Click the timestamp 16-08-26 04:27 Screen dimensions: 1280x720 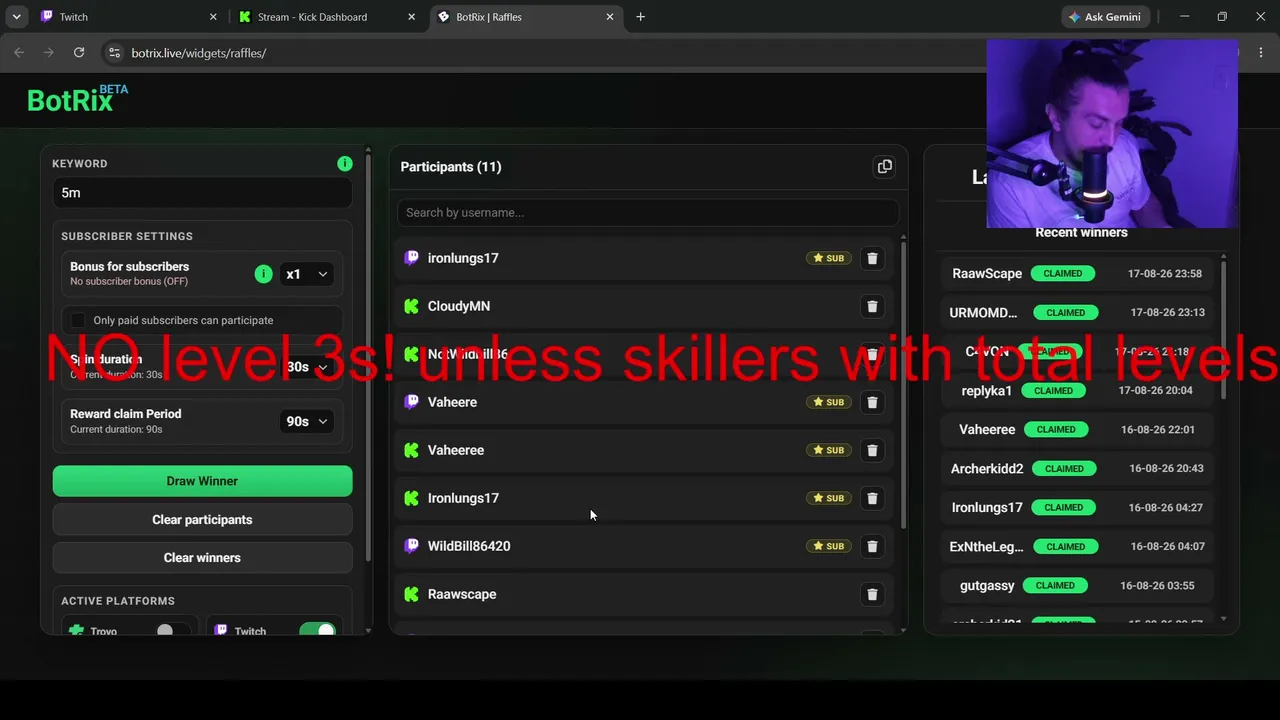pos(1167,507)
